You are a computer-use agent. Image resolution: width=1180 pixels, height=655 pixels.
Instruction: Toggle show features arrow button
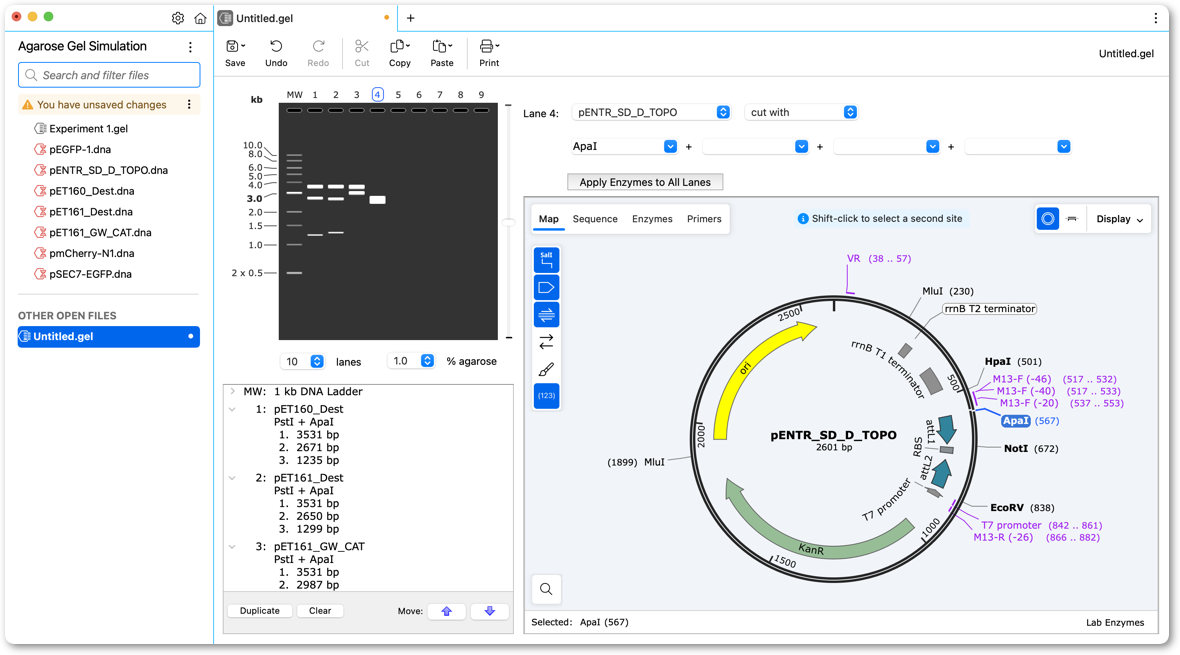546,288
